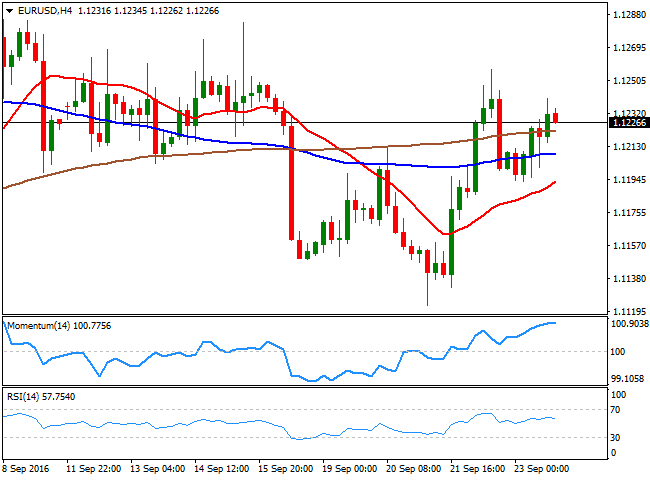Viewport: 650px width, 480px height.
Task: Select the 1.11195 price axis label
Action: (x=629, y=311)
